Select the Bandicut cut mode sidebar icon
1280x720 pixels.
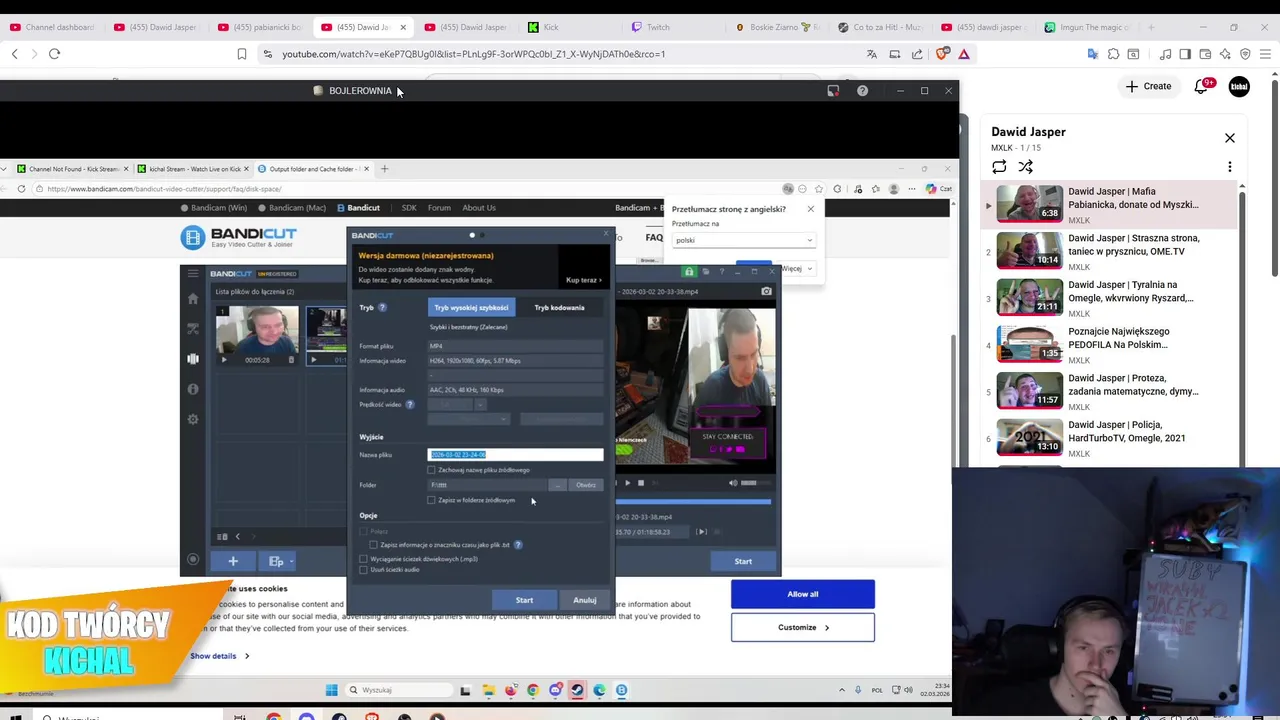pyautogui.click(x=193, y=329)
